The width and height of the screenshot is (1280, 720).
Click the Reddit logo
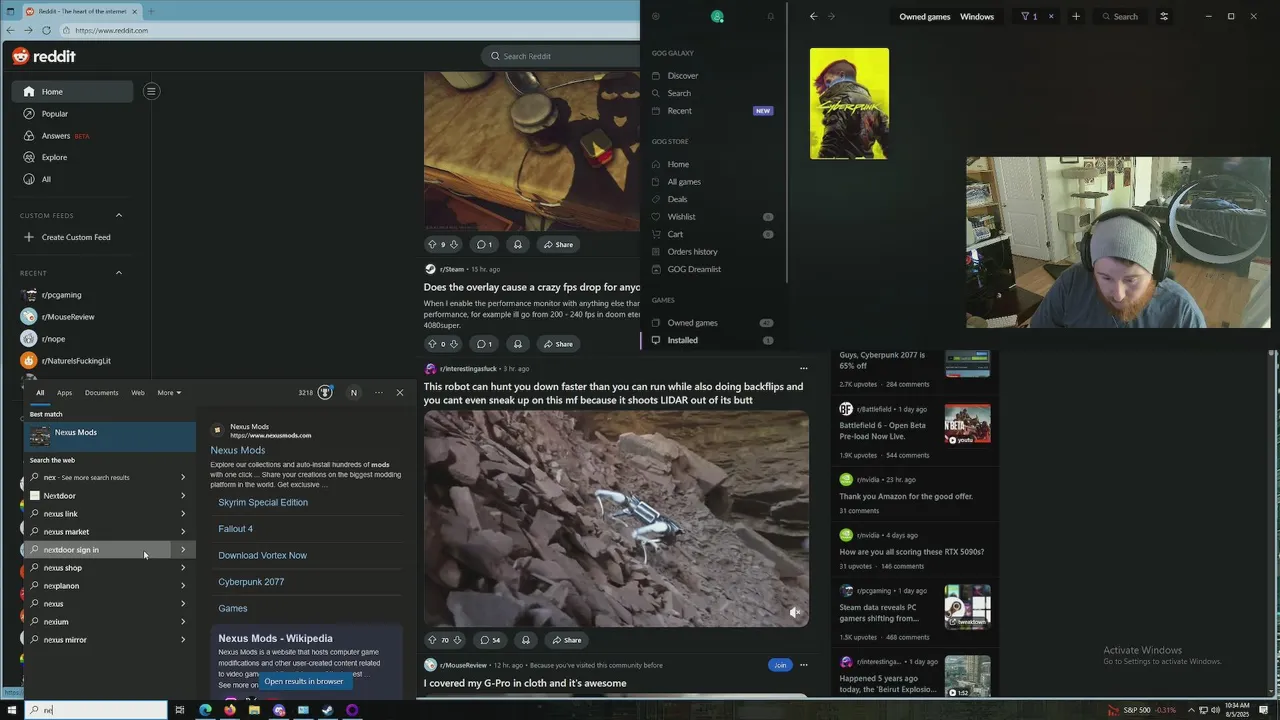44,56
